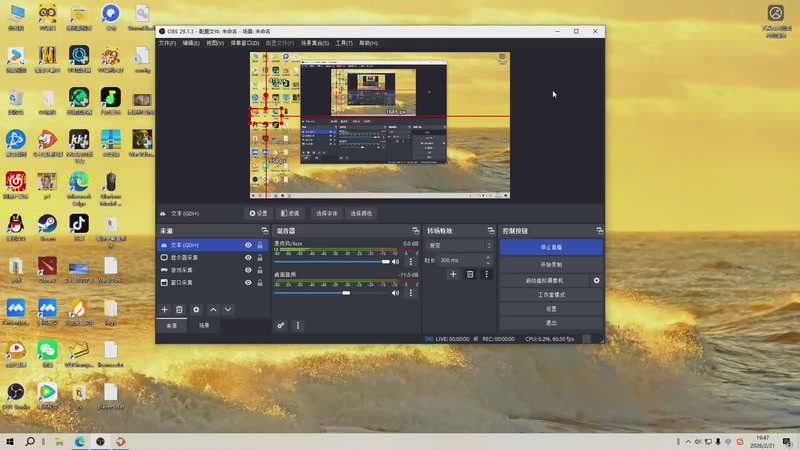The image size is (800, 450).
Task: Open the 帮助(H) menu
Action: tap(368, 43)
